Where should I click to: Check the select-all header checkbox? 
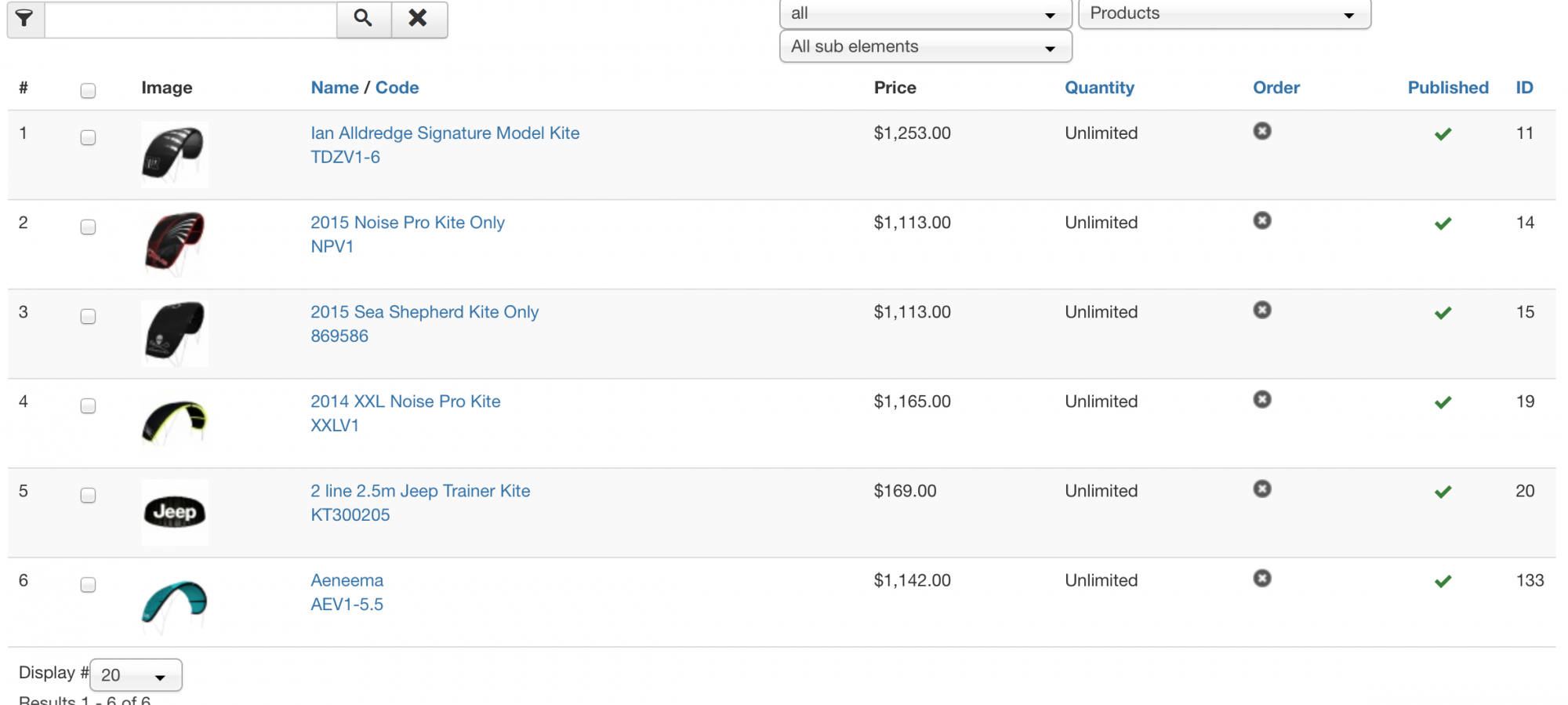[x=88, y=90]
